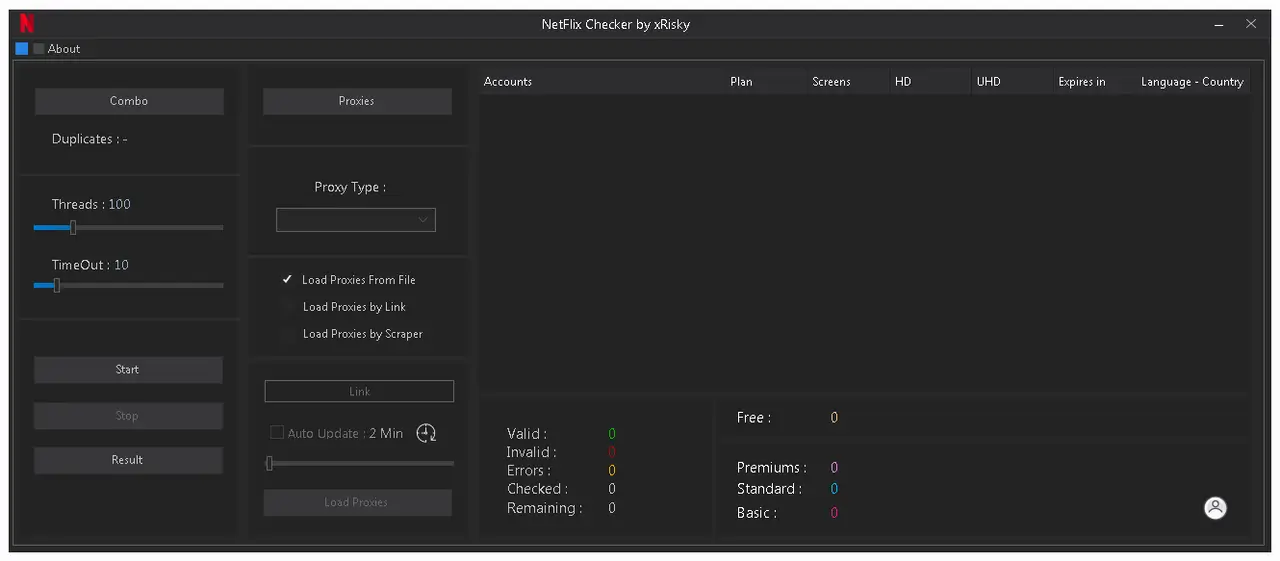This screenshot has width=1280, height=561.
Task: Click the clock icon beside Auto Update
Action: (426, 433)
